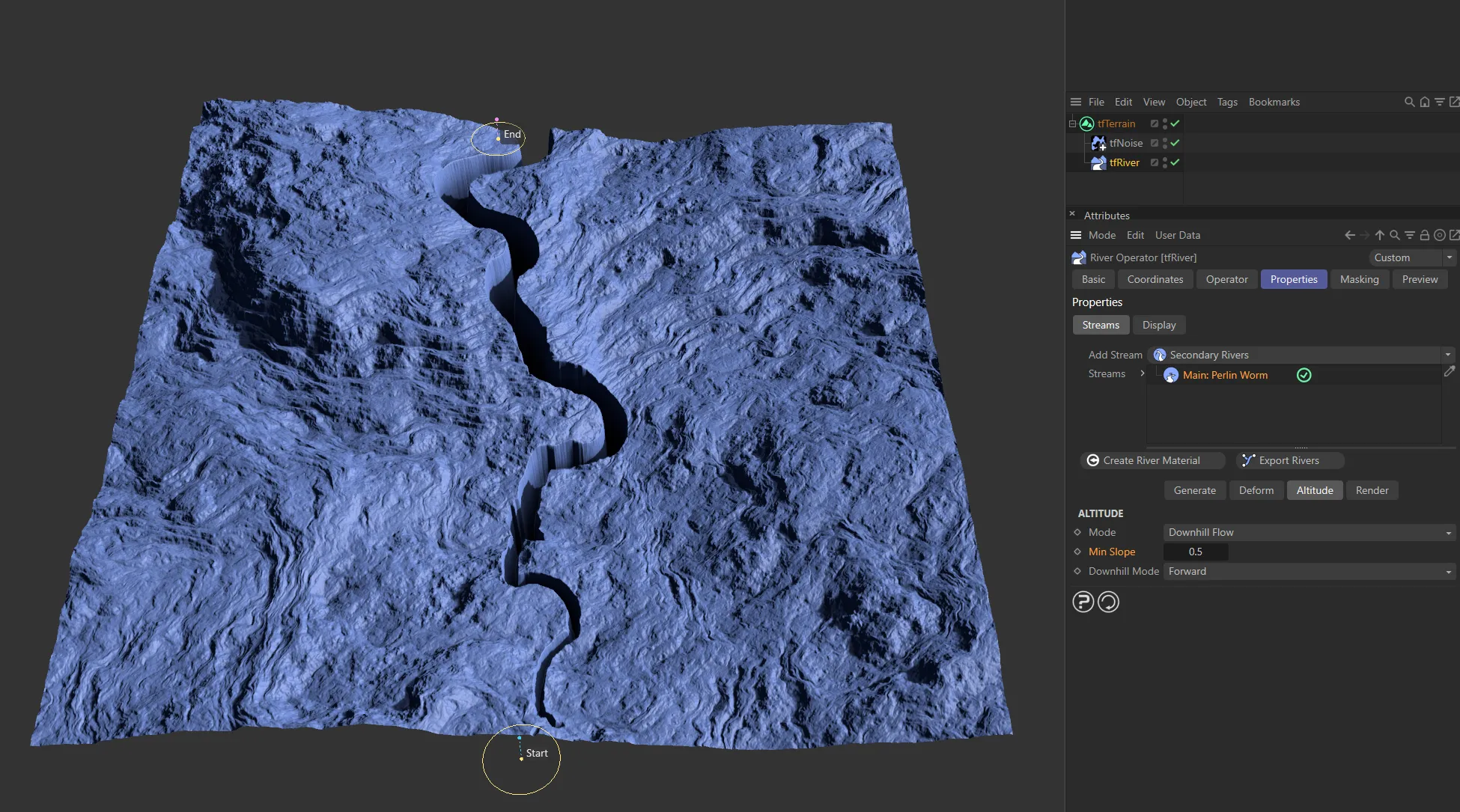This screenshot has height=812, width=1460.
Task: Select the tfTerrain object icon in the outliner
Action: point(1086,123)
